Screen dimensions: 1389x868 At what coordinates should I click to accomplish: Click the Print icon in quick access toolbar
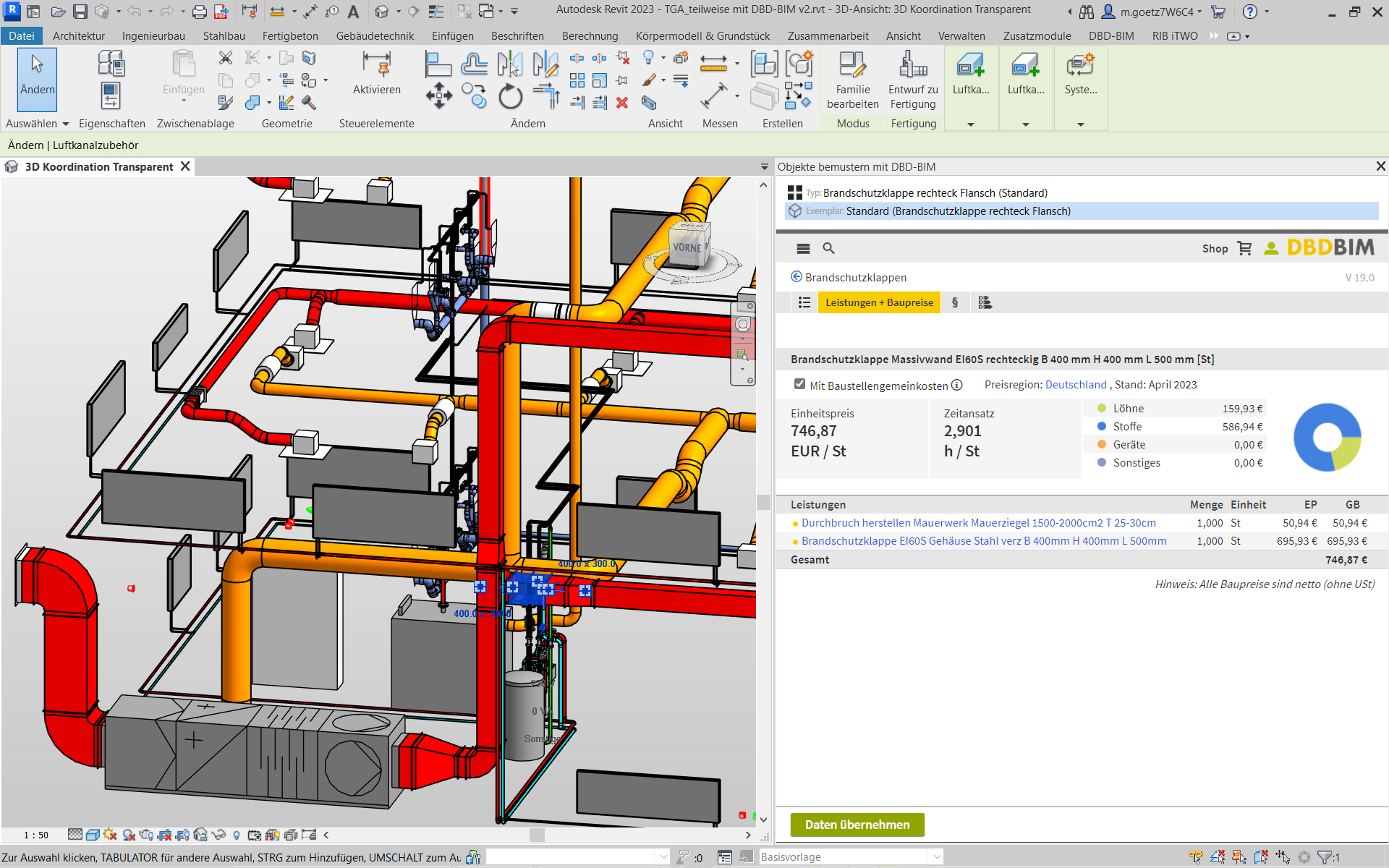[200, 12]
